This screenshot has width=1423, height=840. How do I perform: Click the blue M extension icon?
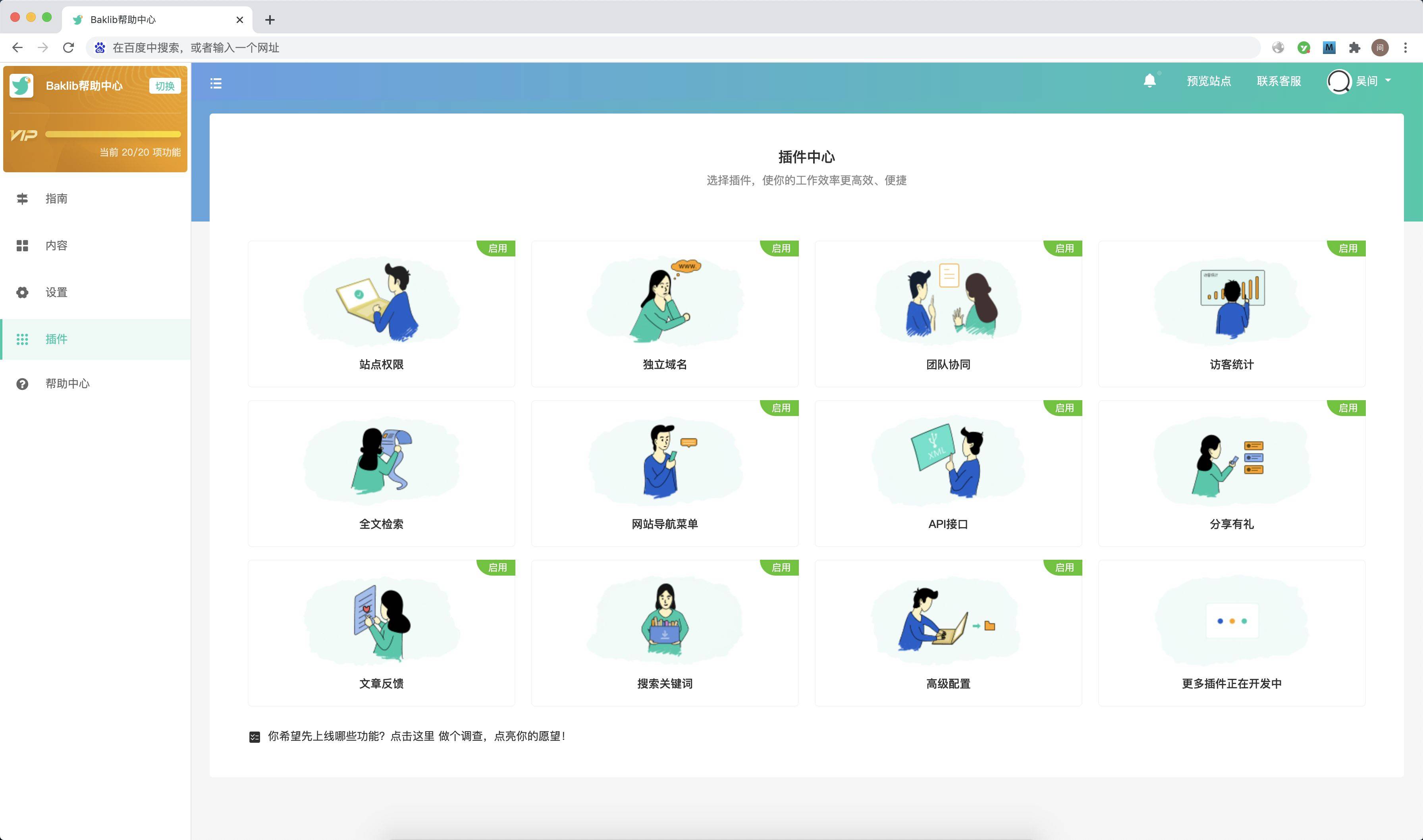(1329, 48)
